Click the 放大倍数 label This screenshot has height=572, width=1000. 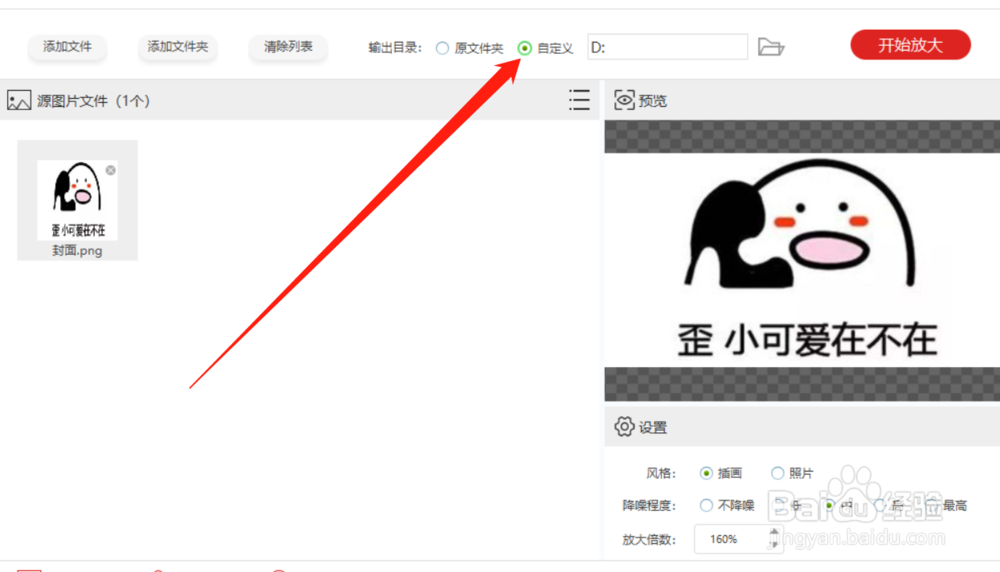tap(649, 539)
